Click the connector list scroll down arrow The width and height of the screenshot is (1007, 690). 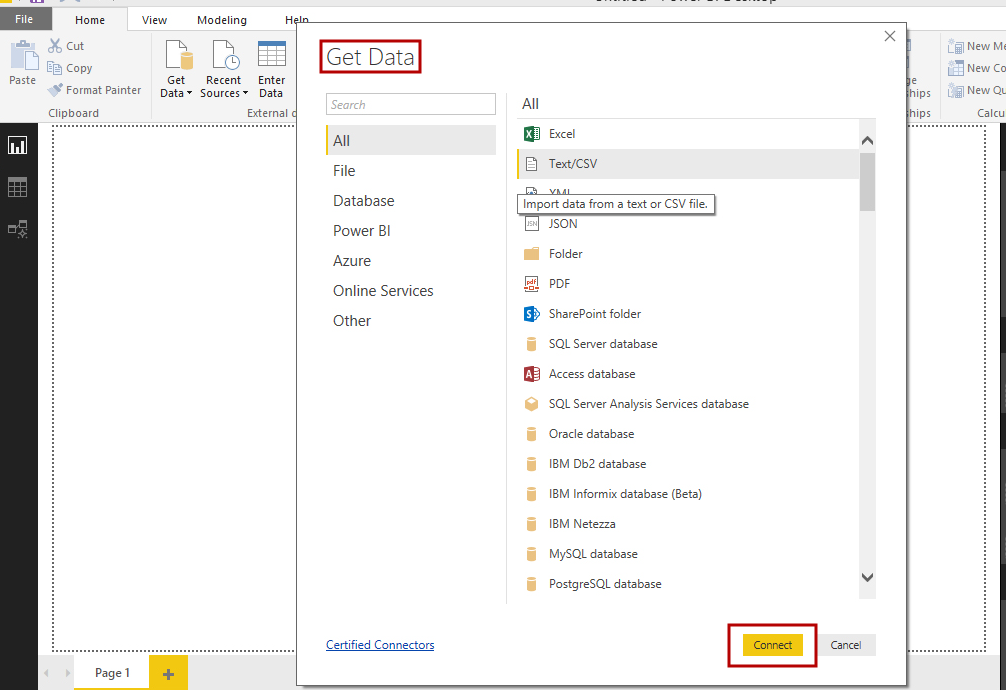tap(868, 578)
